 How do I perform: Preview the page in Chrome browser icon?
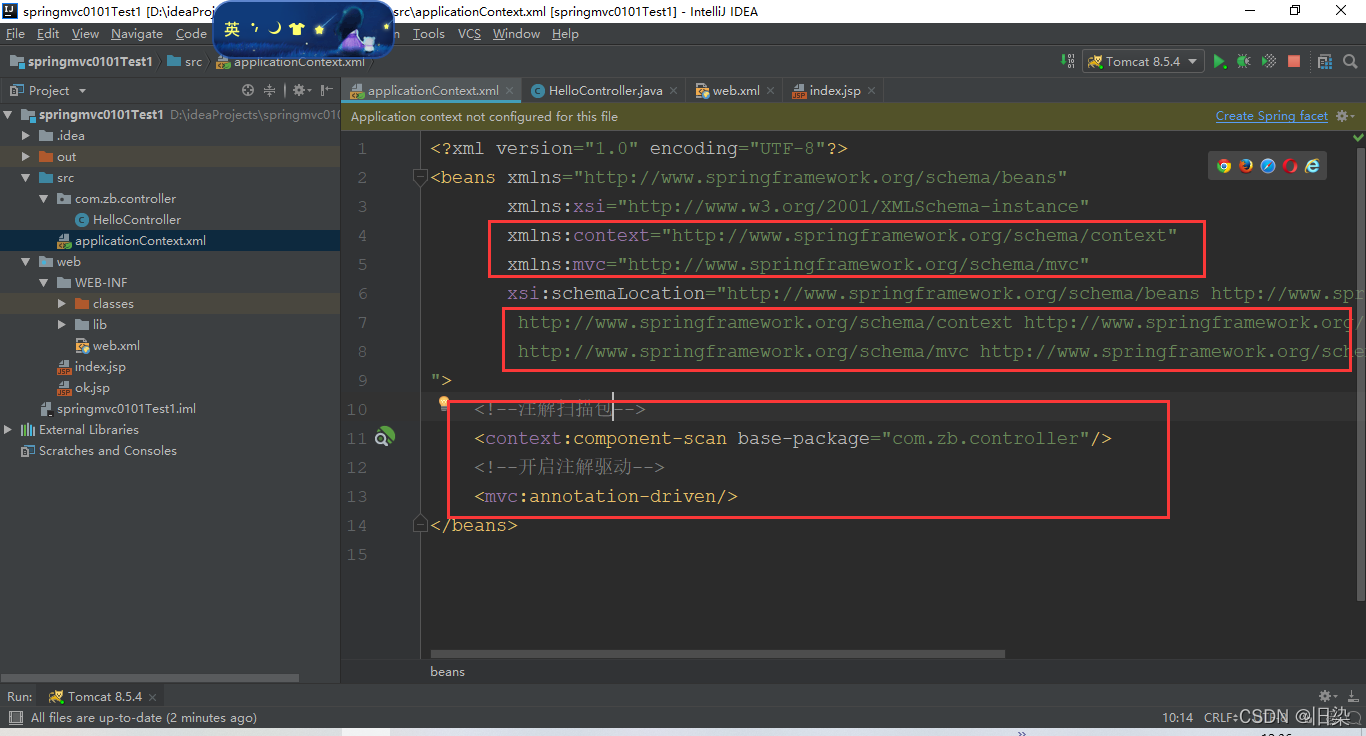(x=1224, y=165)
